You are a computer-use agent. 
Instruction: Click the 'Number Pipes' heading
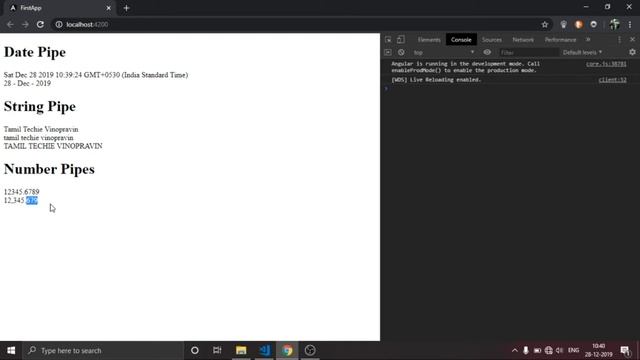point(49,169)
